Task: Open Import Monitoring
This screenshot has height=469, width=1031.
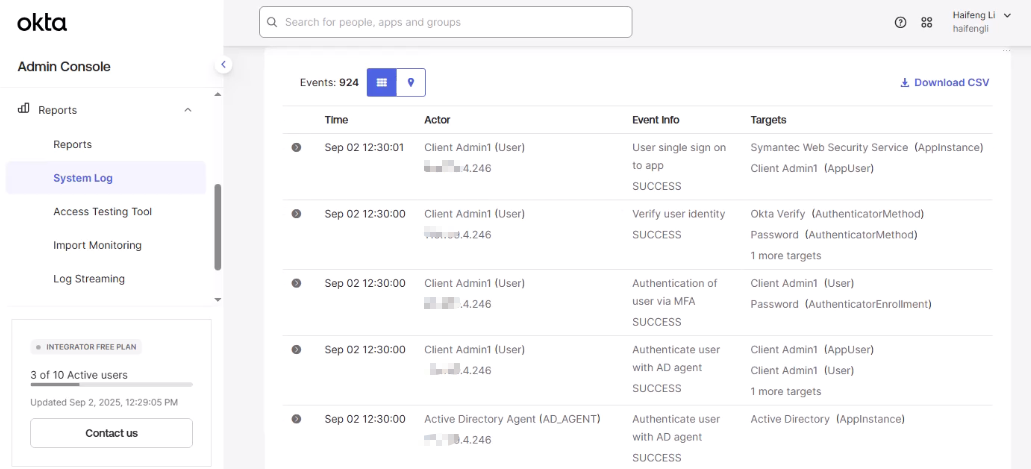Action: (97, 245)
